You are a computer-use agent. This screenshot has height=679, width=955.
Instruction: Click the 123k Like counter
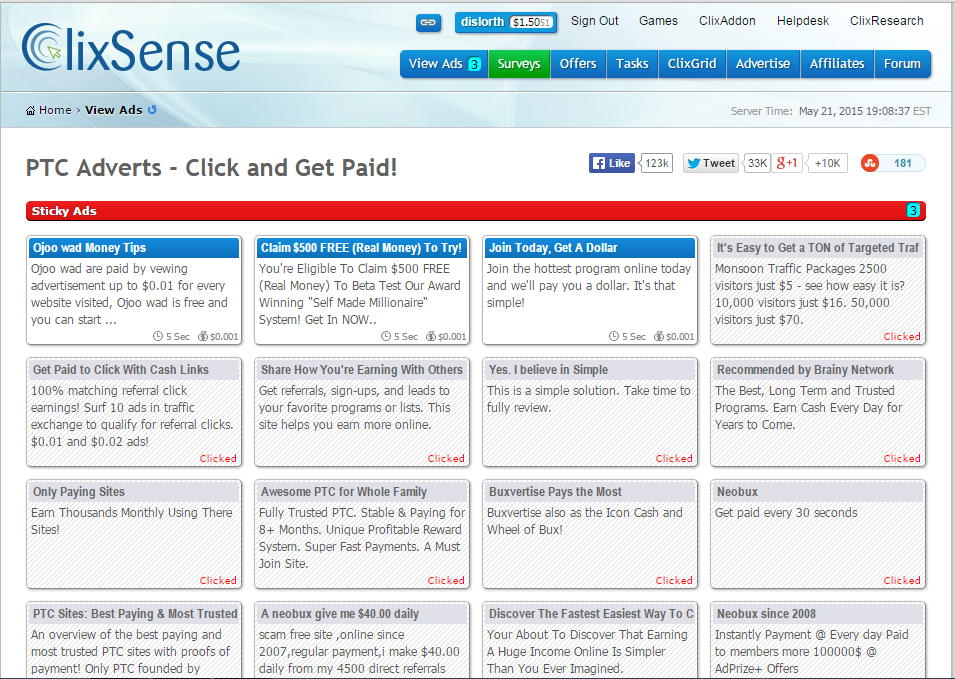click(x=655, y=162)
